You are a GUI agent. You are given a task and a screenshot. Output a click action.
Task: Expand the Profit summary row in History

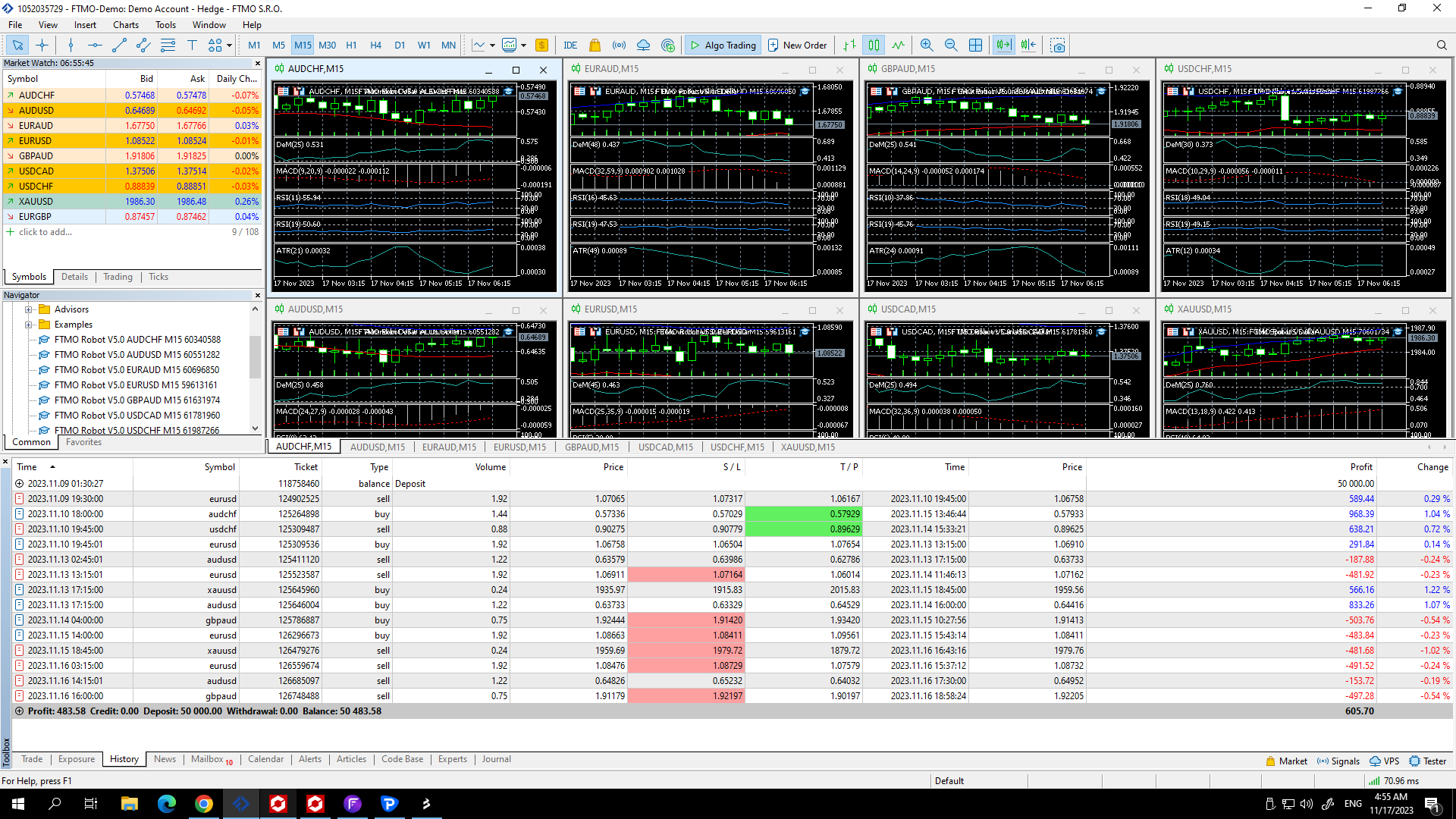click(20, 711)
